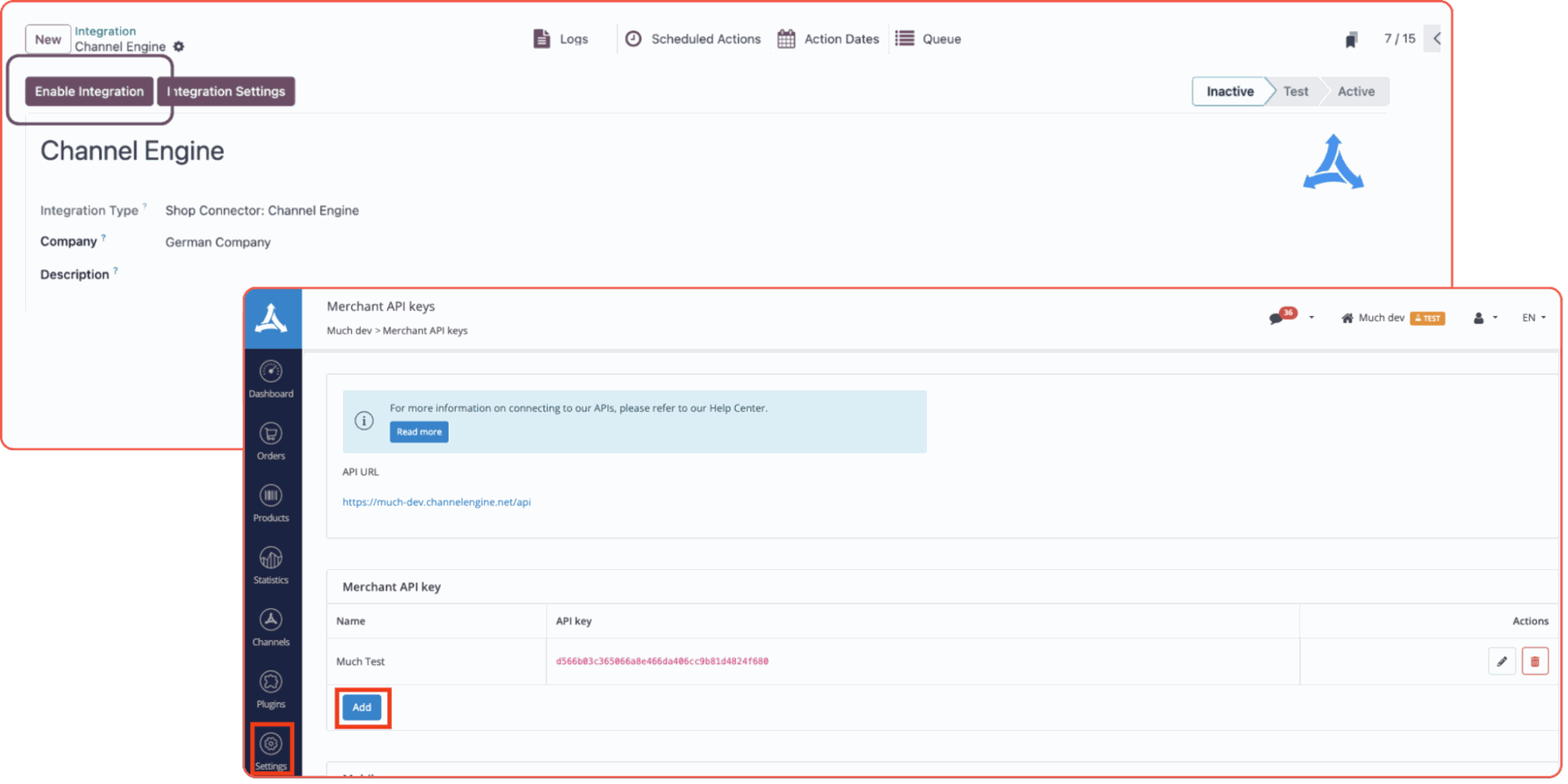Select the Much Test API key value

tap(662, 661)
